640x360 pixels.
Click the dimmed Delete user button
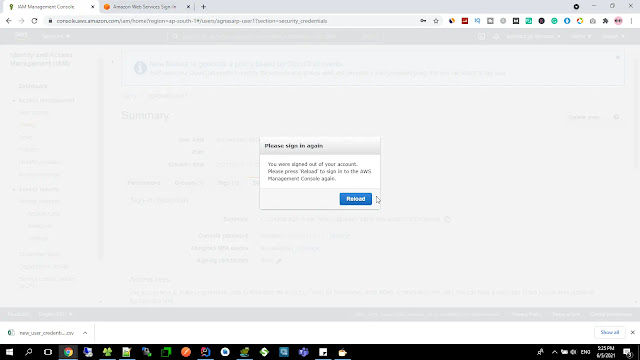(x=584, y=117)
